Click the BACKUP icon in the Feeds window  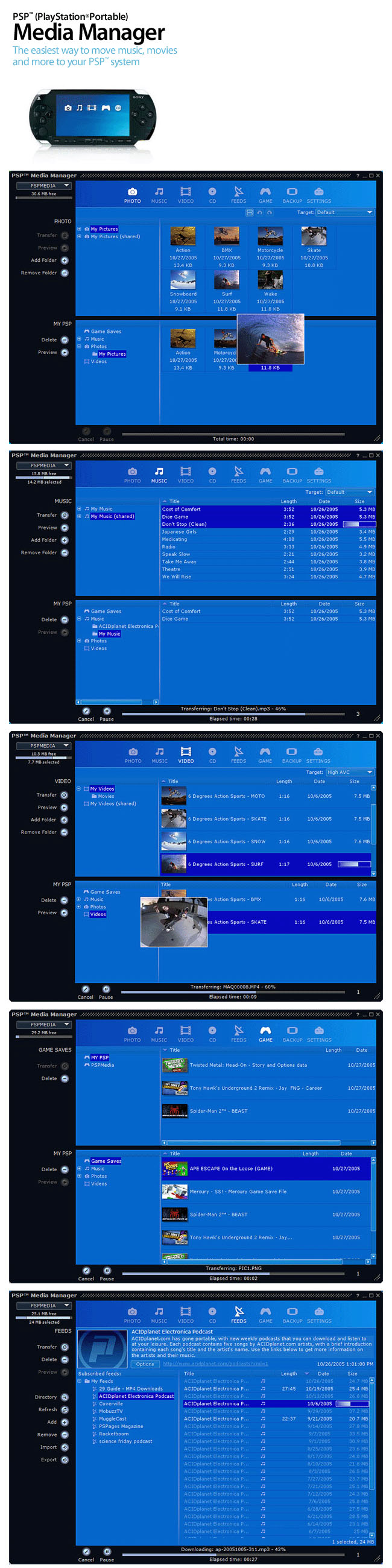pos(292,1311)
